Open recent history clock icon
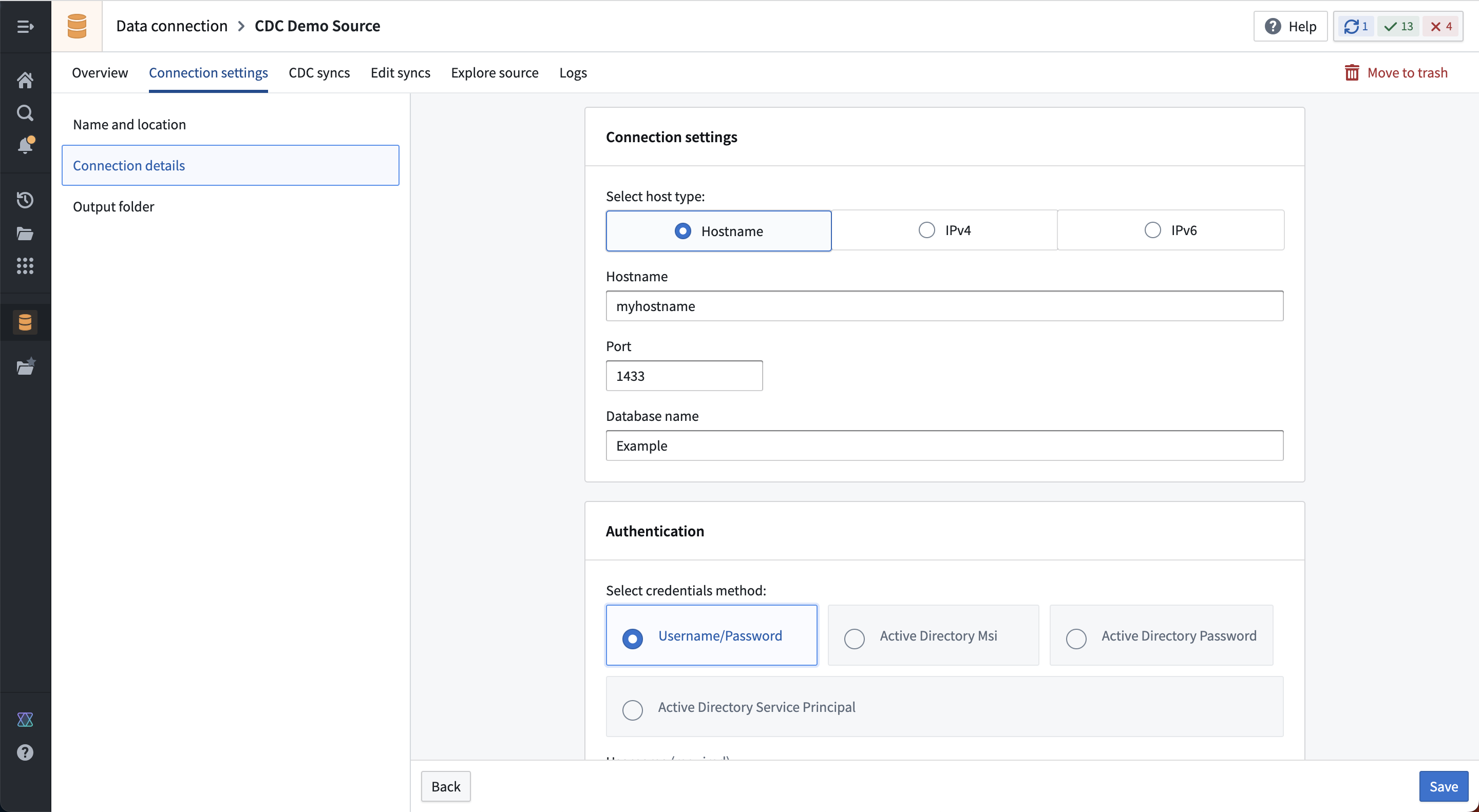This screenshot has height=812, width=1479. pos(25,200)
